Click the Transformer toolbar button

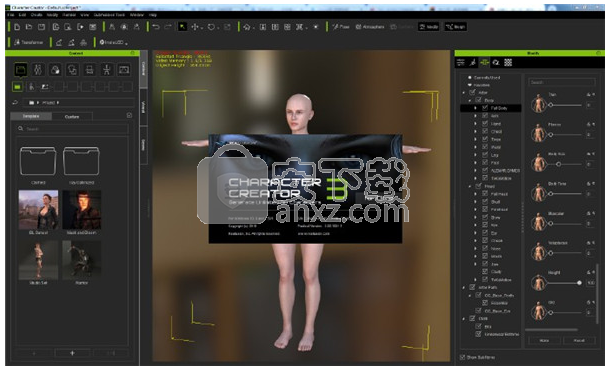(x=28, y=42)
